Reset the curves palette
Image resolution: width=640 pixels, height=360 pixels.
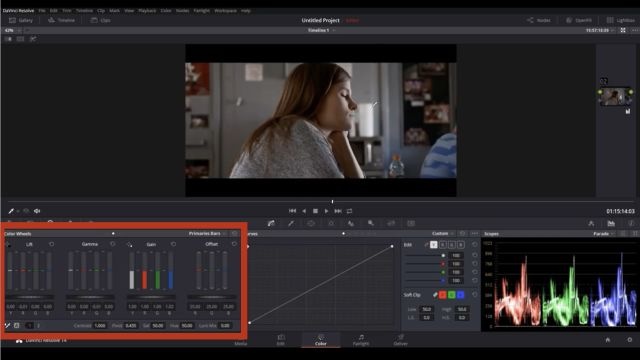click(x=462, y=233)
